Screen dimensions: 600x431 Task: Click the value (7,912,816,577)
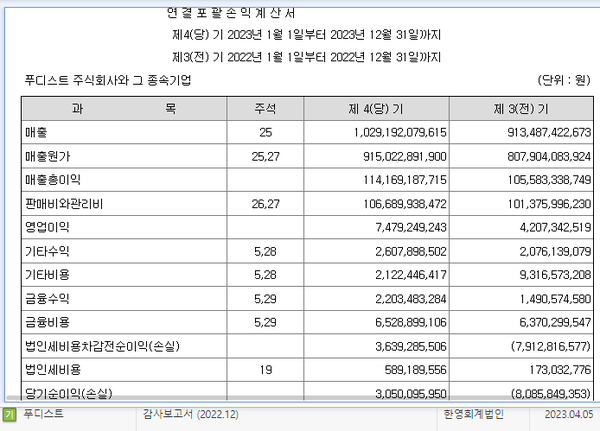551,346
